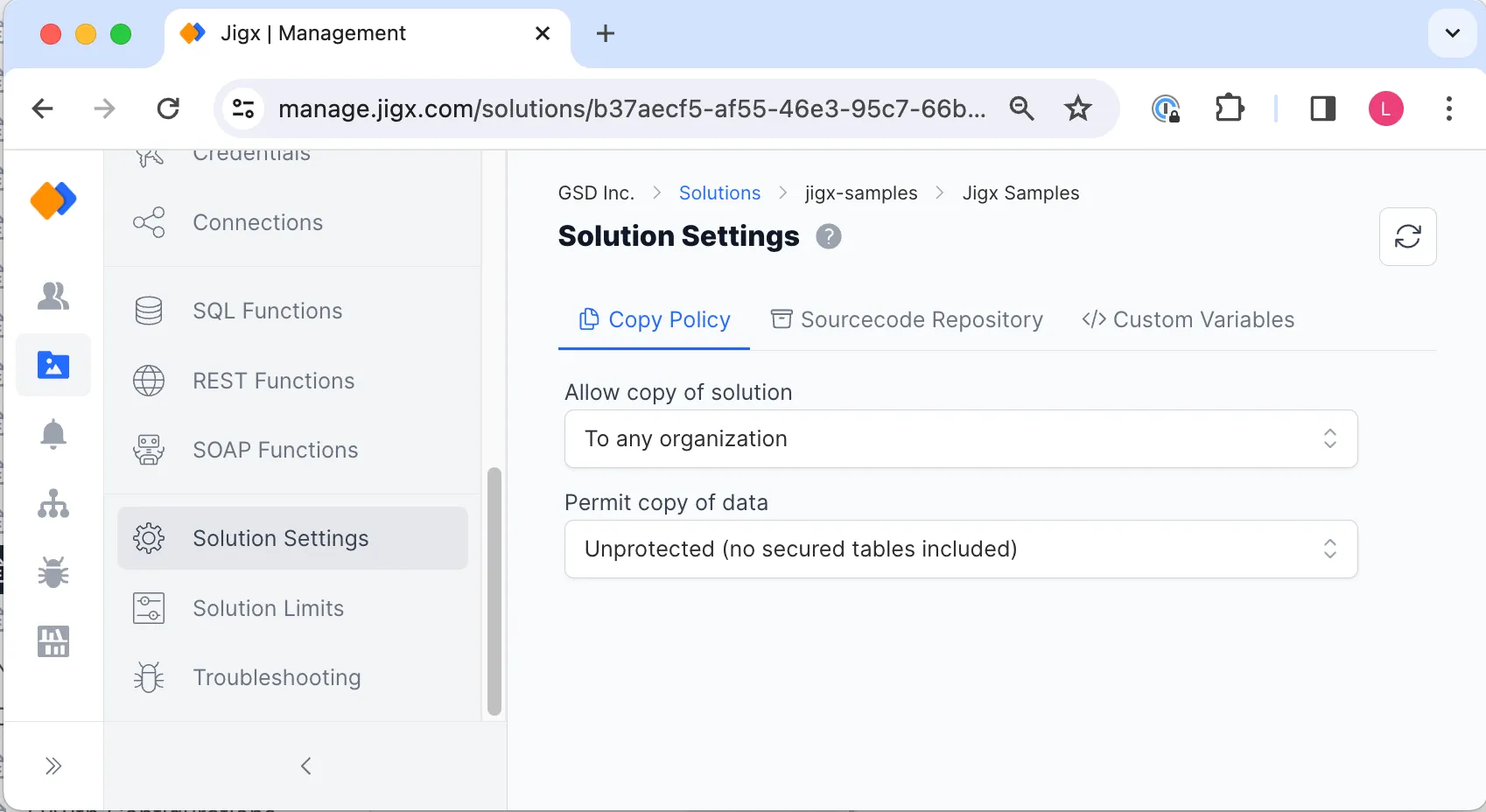Toggle the browser side panel icon
The height and width of the screenshot is (812, 1486).
pyautogui.click(x=1322, y=108)
